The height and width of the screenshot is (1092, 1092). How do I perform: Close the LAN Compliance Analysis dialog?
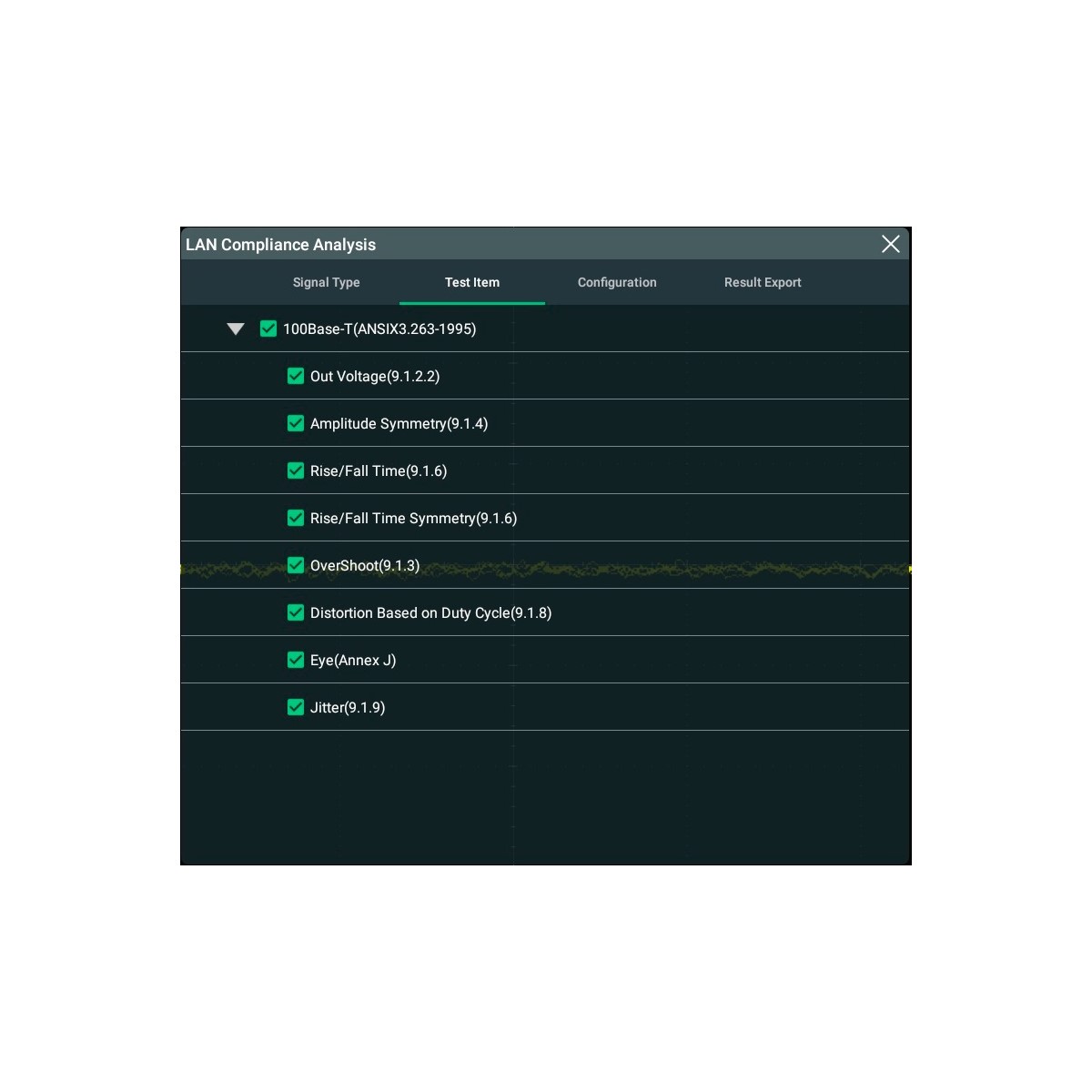point(890,244)
